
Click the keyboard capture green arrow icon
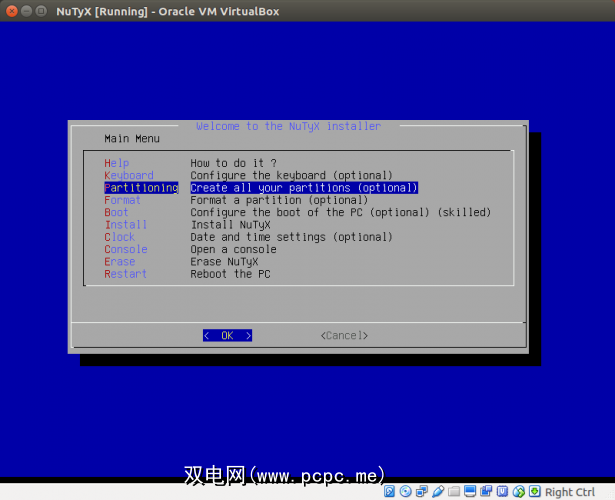tap(535, 491)
